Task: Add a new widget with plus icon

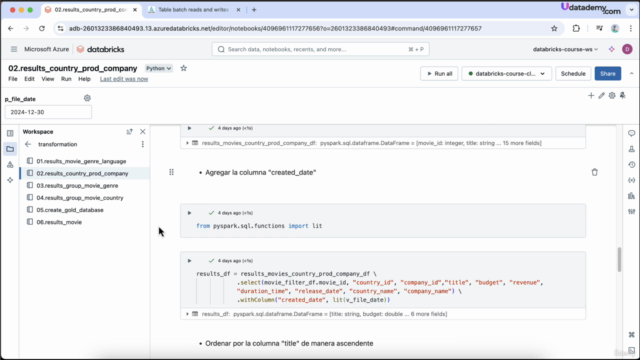Action: point(591,96)
